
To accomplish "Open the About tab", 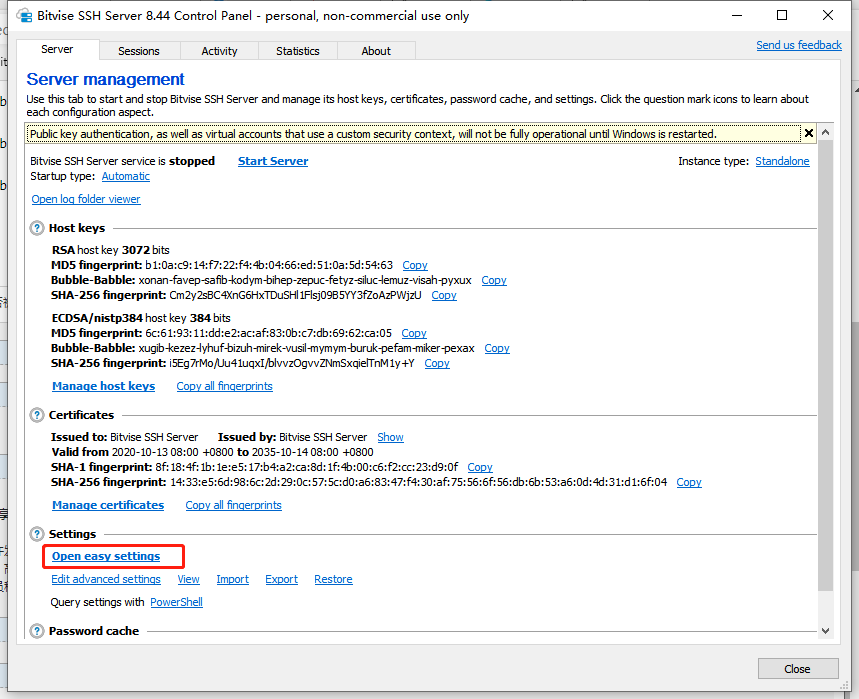I will [376, 51].
